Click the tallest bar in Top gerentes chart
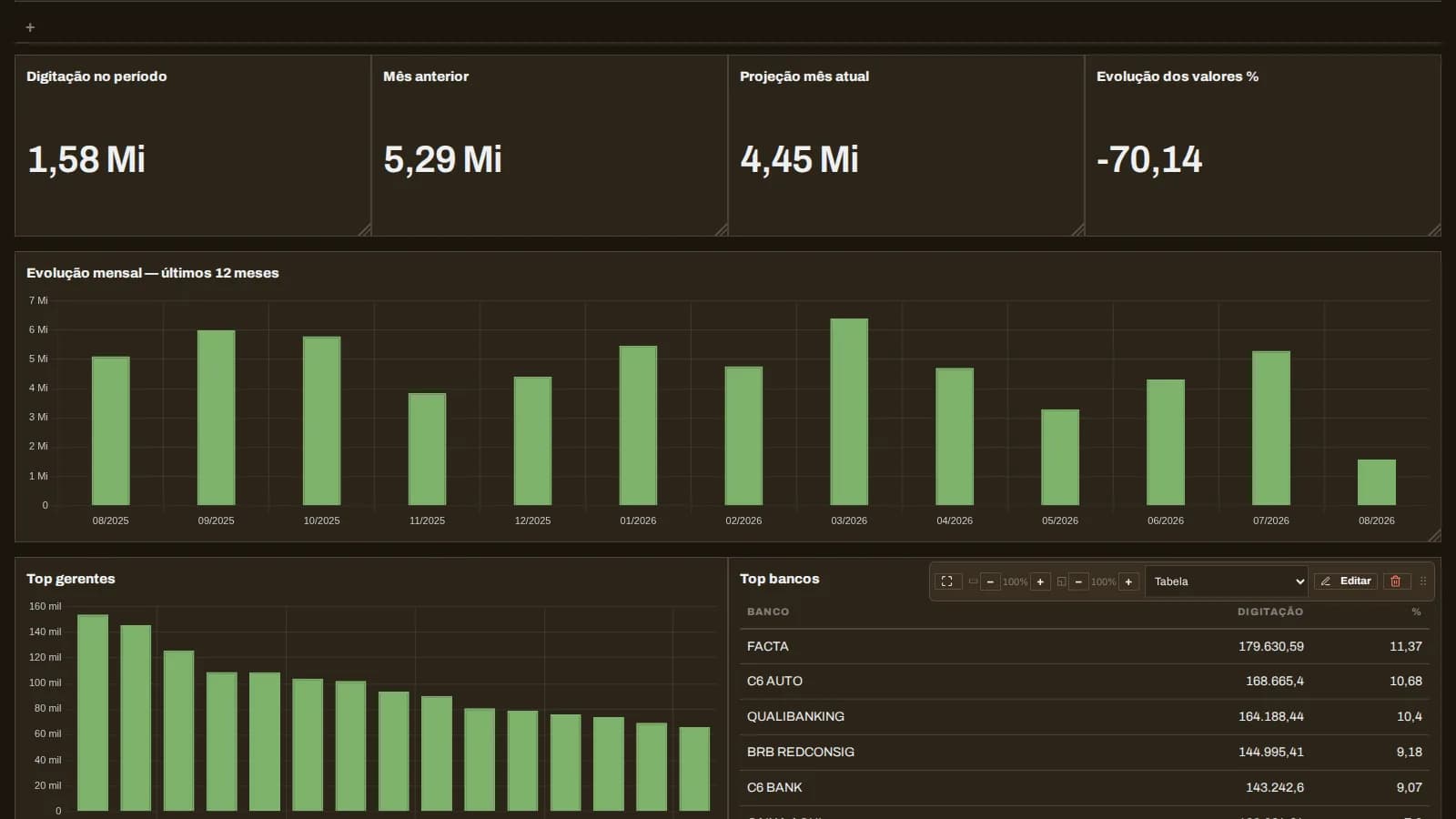Image resolution: width=1456 pixels, height=819 pixels. pyautogui.click(x=93, y=713)
